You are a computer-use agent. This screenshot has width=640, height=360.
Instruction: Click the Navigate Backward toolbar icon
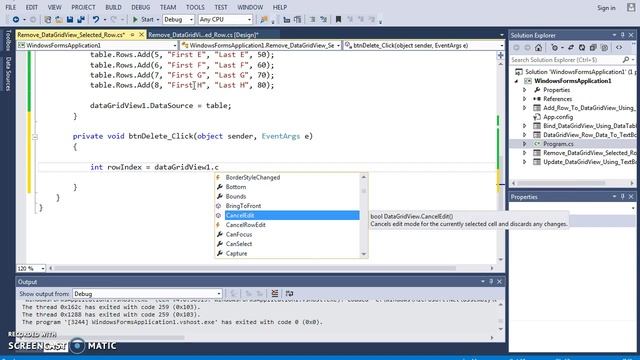[x=16, y=19]
